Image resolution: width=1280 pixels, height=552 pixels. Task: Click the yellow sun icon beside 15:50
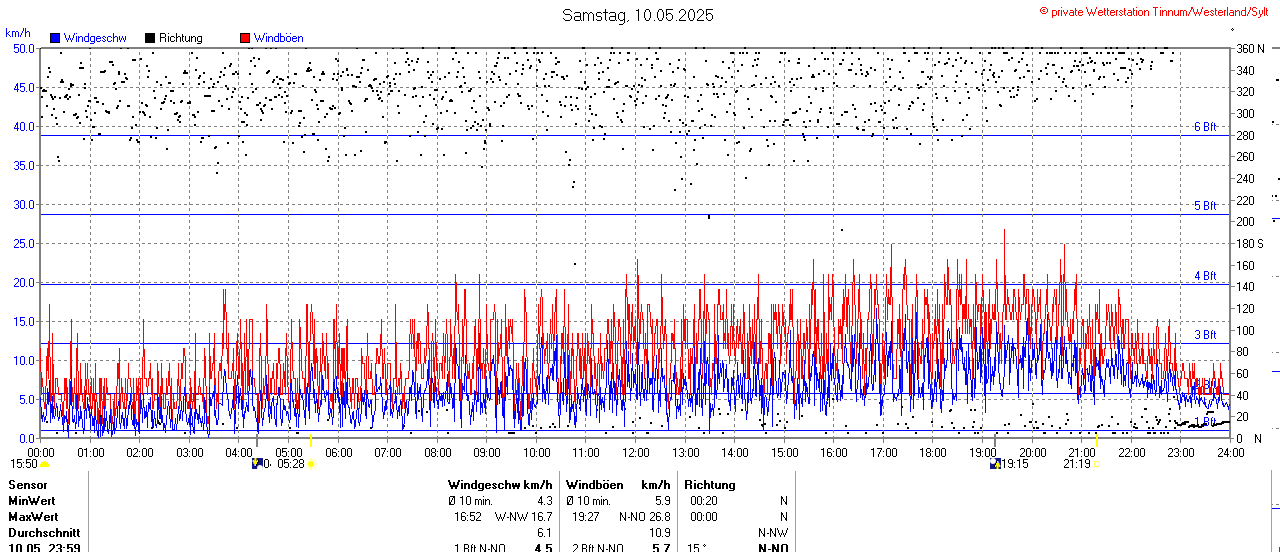tap(44, 464)
